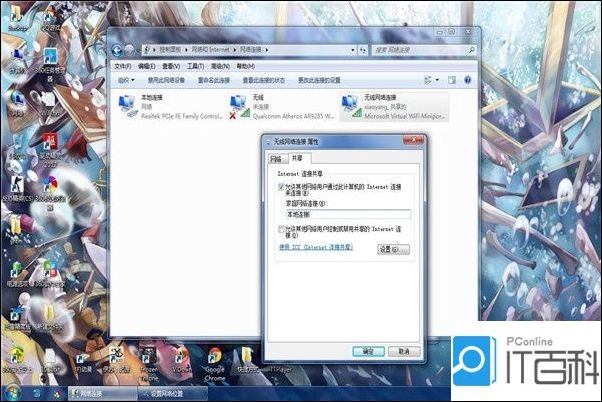Open the view options dropdown arrow
The width and height of the screenshot is (602, 402).
(437, 80)
